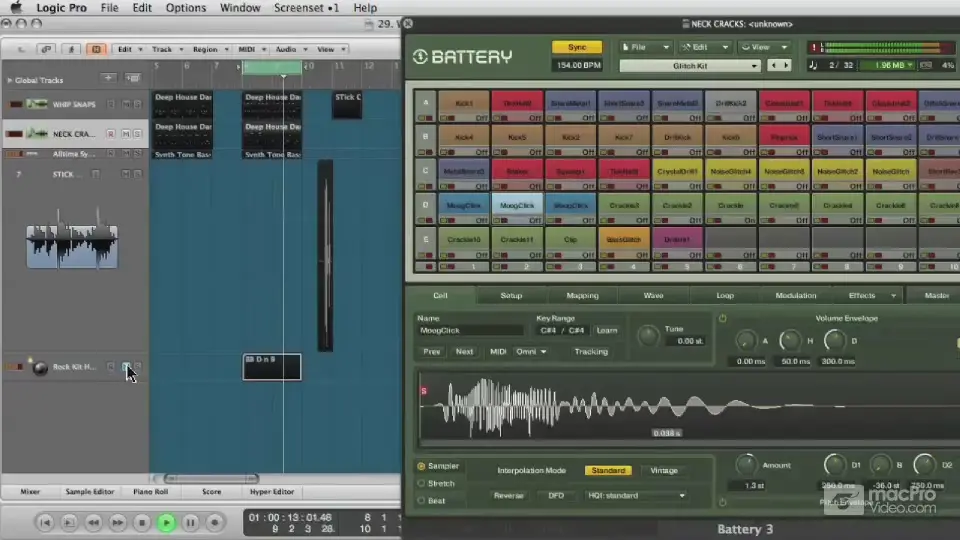960x540 pixels.
Task: Click the Learn key range button
Action: pos(607,330)
